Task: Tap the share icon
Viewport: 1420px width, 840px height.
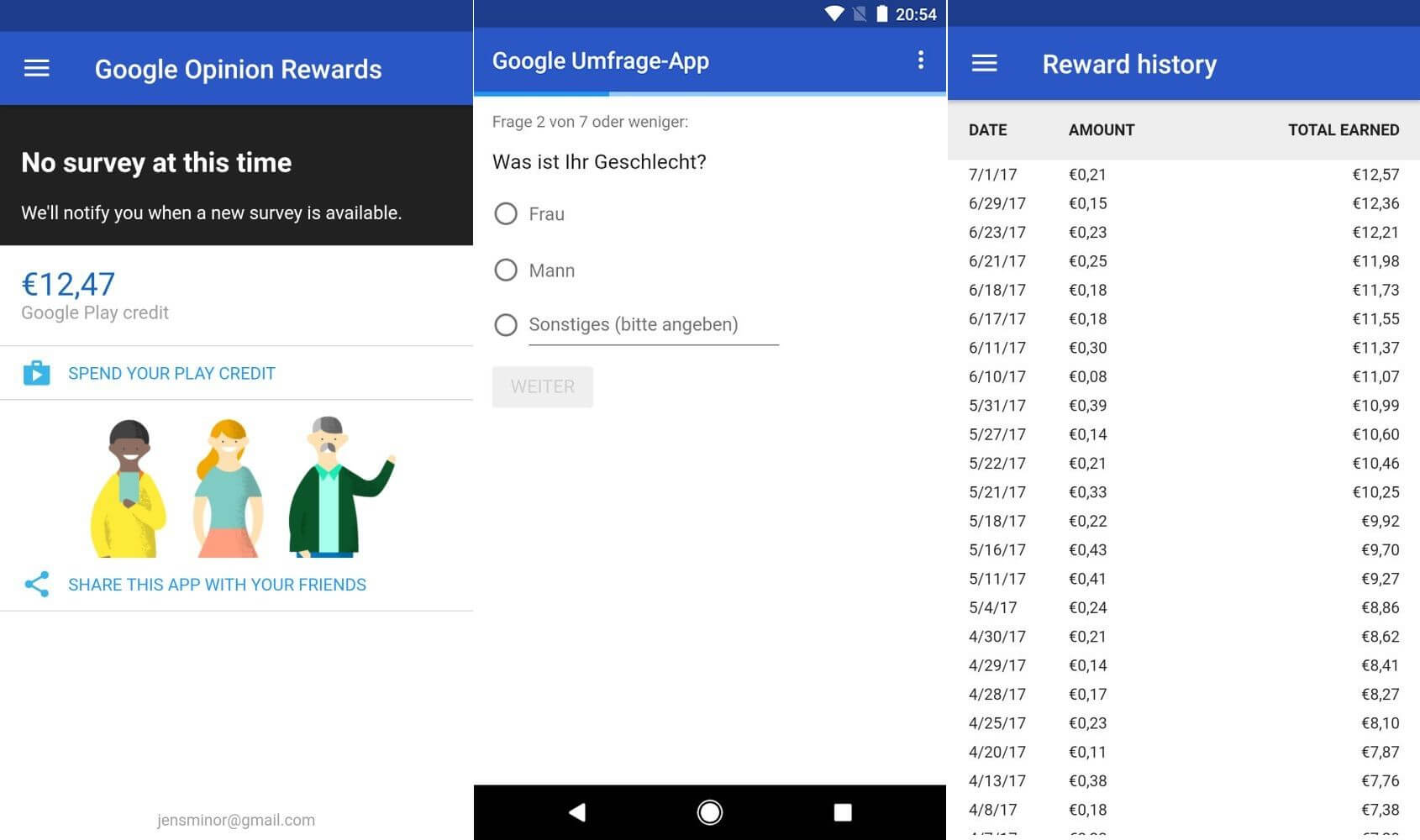Action: [x=36, y=585]
